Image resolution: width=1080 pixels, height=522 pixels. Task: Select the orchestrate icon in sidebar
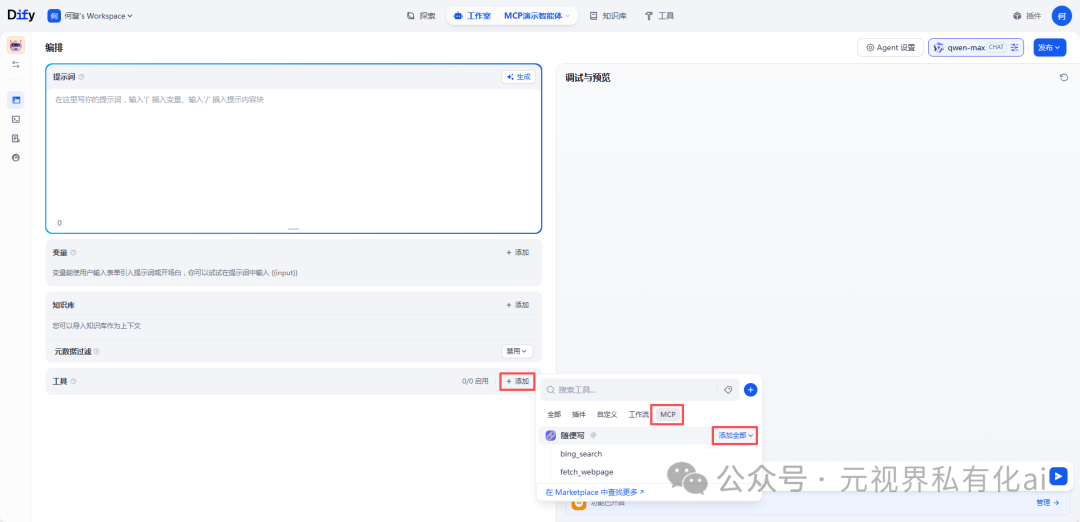coord(16,100)
